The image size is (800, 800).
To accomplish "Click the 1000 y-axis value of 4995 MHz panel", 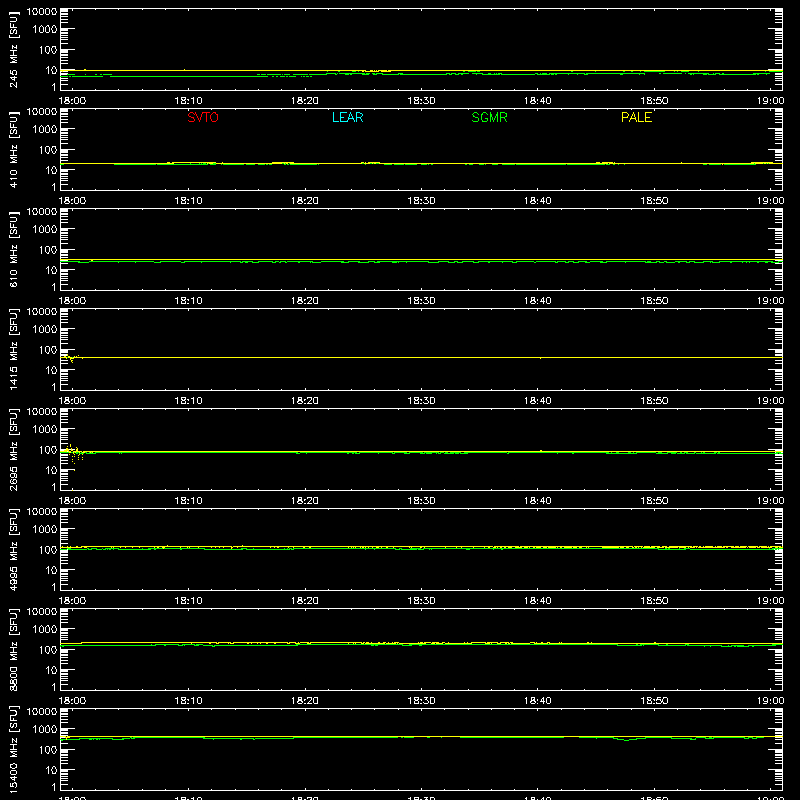I will 45,530.
